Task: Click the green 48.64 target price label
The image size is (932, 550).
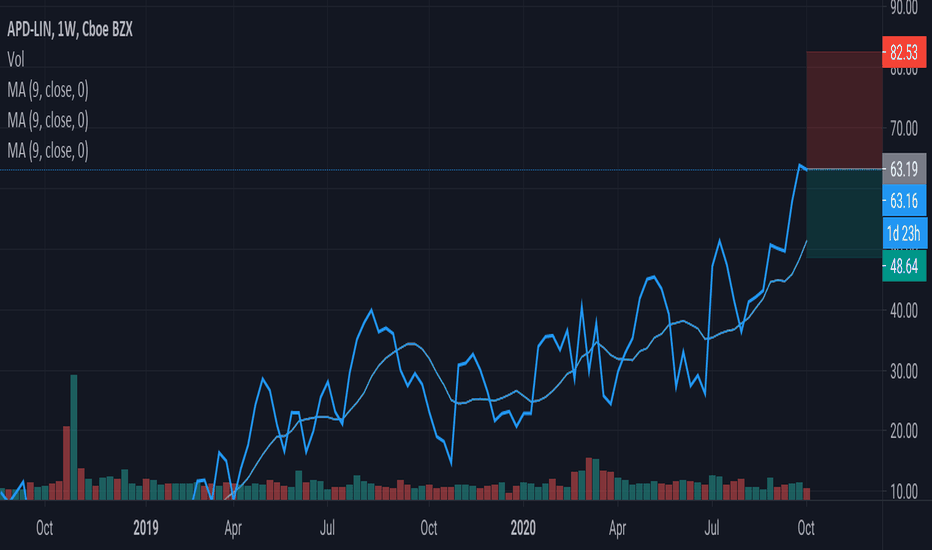Action: click(x=904, y=266)
